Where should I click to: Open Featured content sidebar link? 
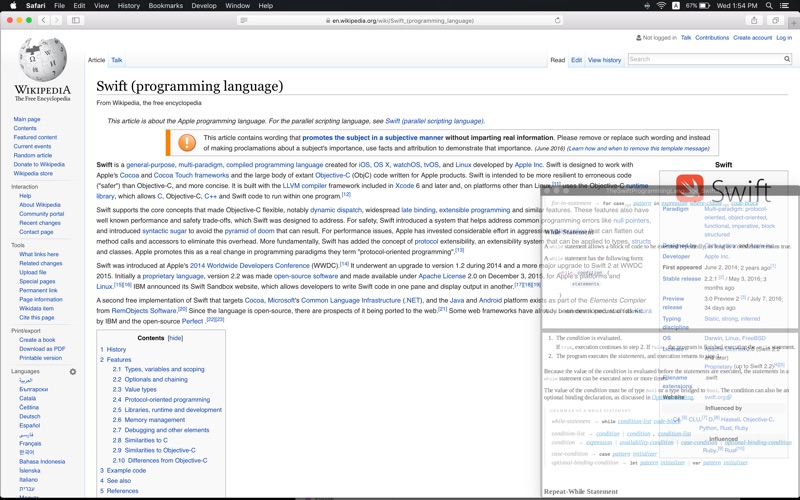tap(35, 137)
